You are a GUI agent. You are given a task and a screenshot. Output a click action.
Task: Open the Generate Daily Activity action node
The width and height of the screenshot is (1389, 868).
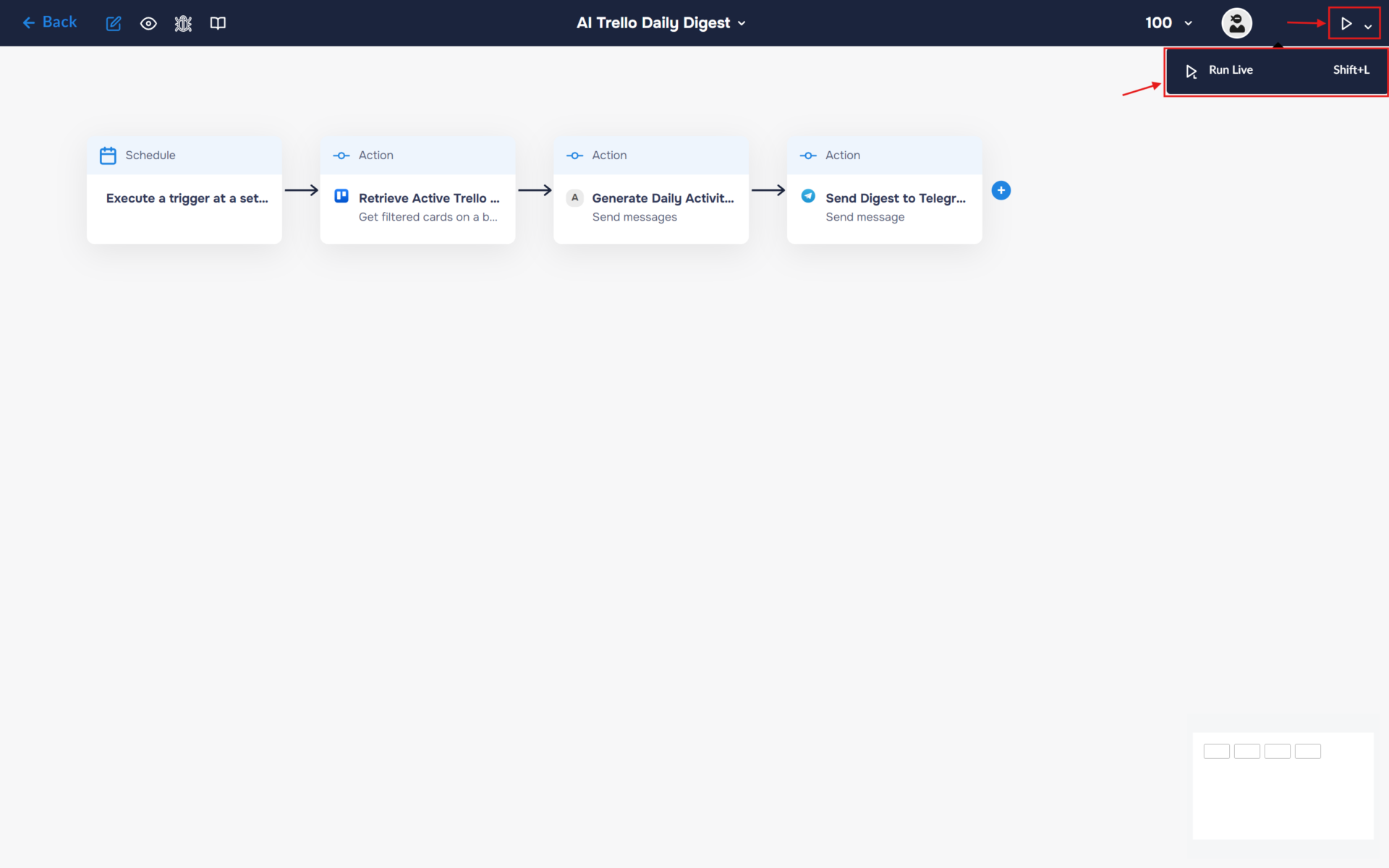pyautogui.click(x=651, y=190)
